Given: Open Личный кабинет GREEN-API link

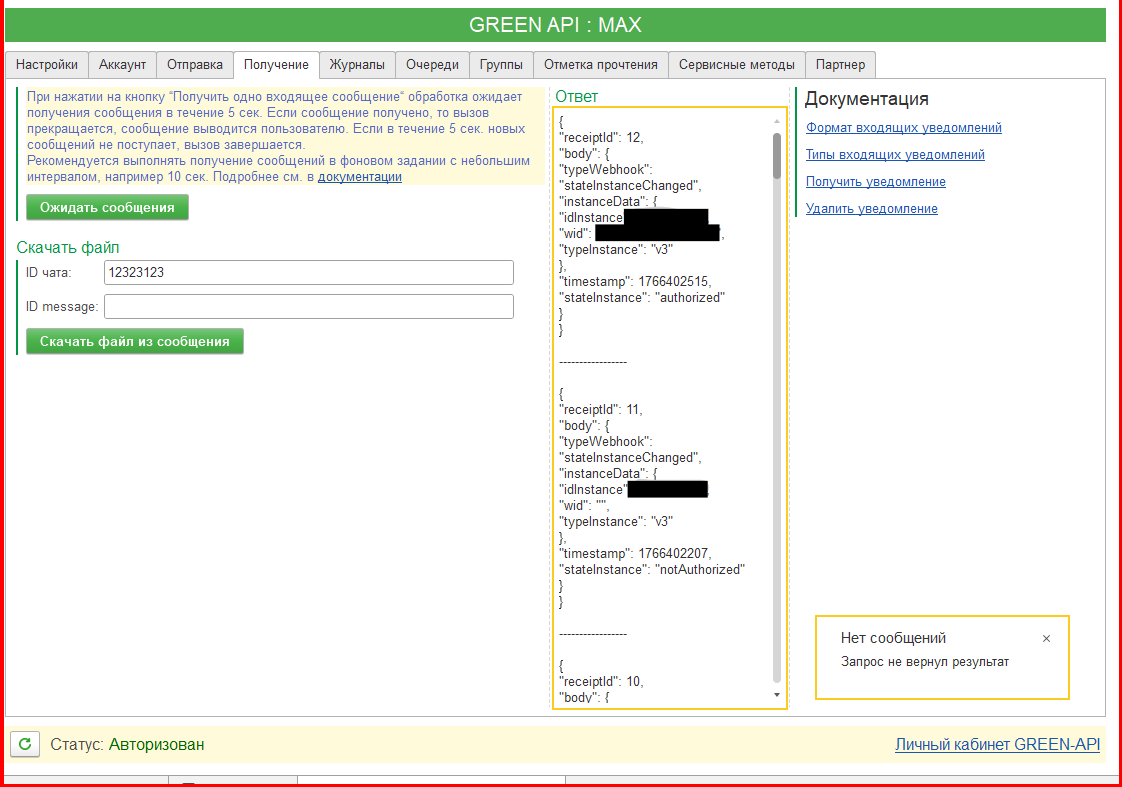Looking at the screenshot, I should click(x=997, y=744).
